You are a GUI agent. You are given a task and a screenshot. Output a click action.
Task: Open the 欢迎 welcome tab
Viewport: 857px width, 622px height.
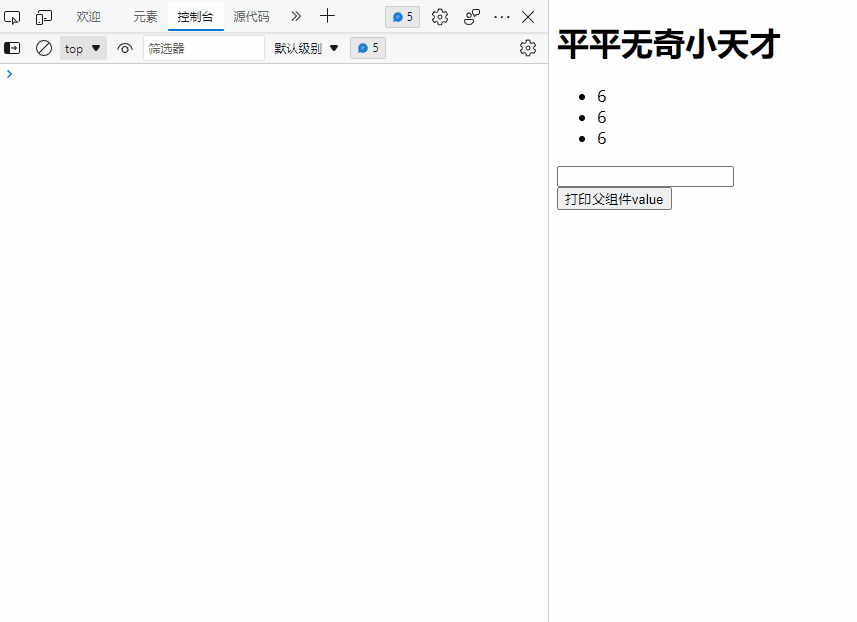(x=88, y=16)
